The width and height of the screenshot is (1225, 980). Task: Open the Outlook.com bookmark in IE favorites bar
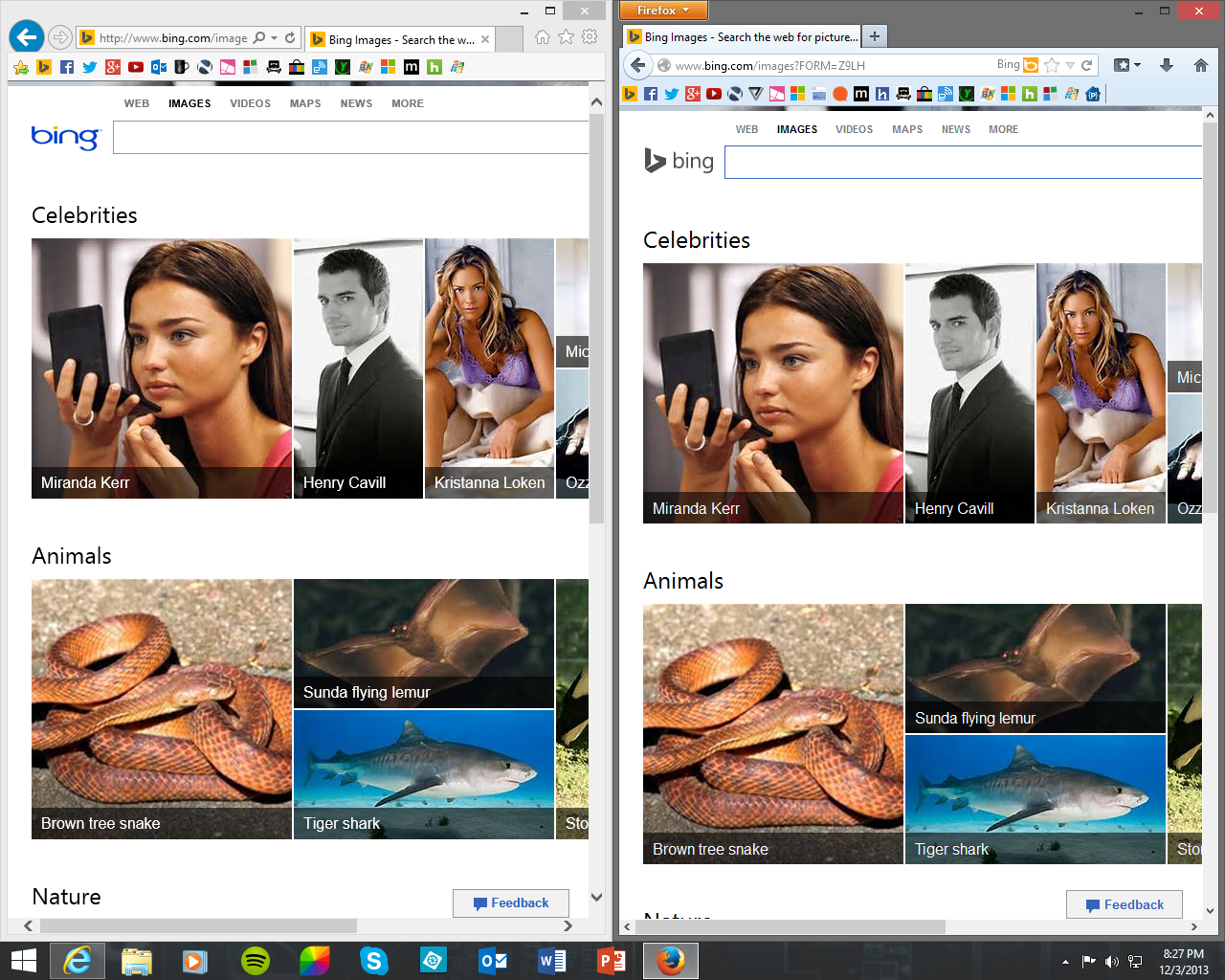pyautogui.click(x=158, y=67)
